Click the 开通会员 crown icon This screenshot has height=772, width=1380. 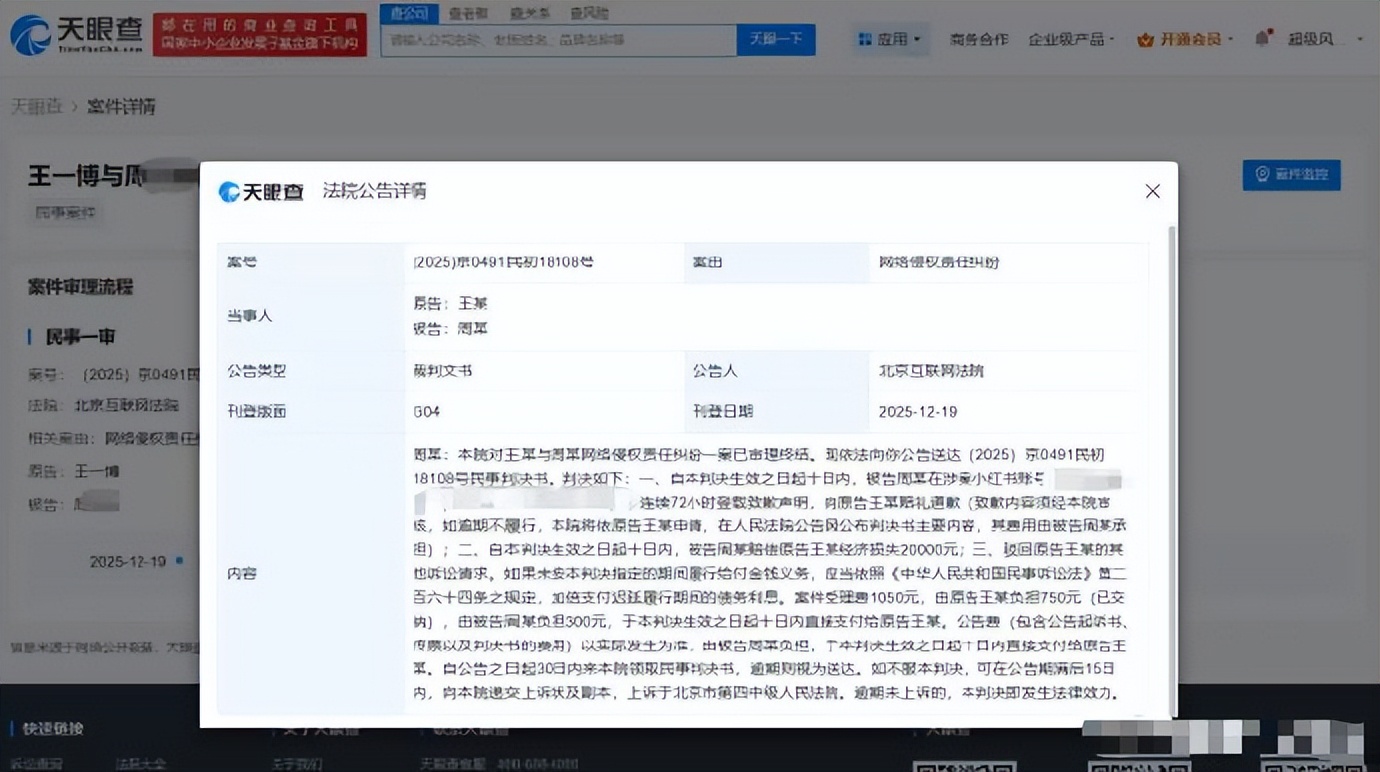coord(1145,40)
